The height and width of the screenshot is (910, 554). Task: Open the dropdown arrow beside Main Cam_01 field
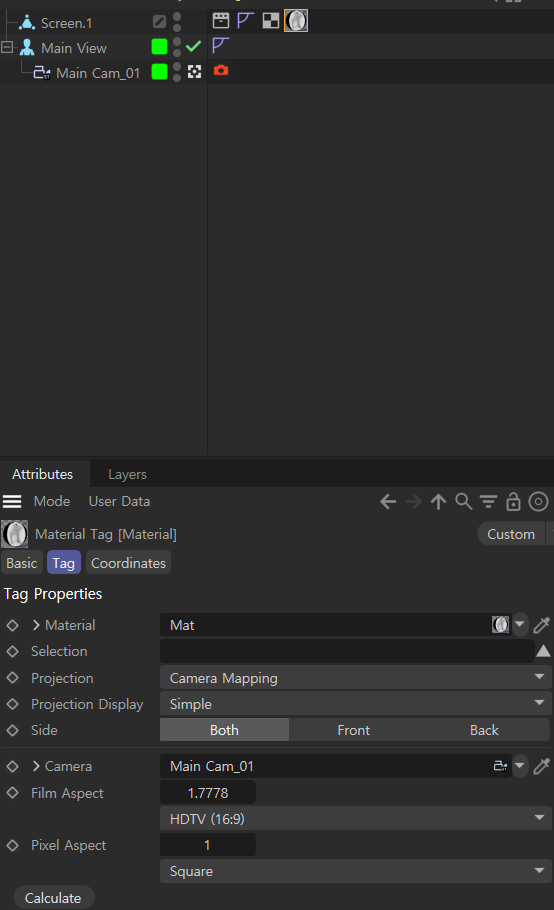(520, 766)
